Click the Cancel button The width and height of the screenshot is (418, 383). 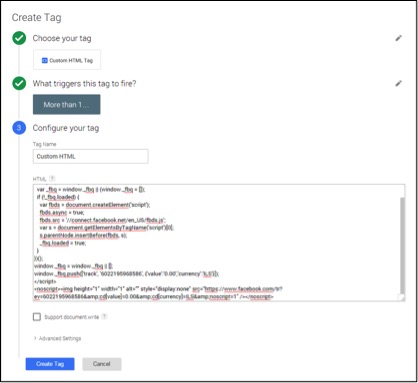[x=102, y=364]
